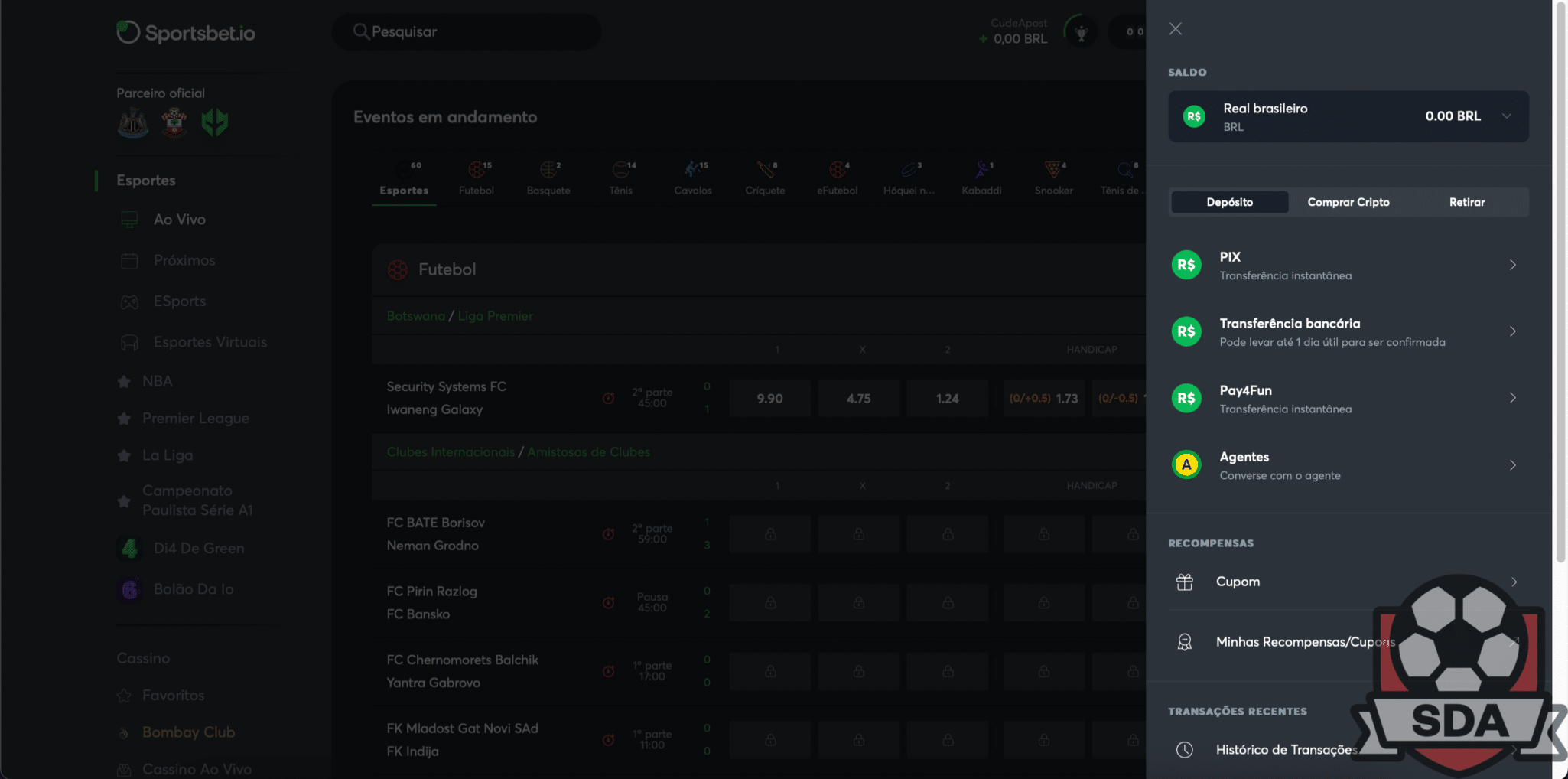1568x779 pixels.
Task: Click the Histórico de Transações clock icon
Action: pyautogui.click(x=1185, y=750)
